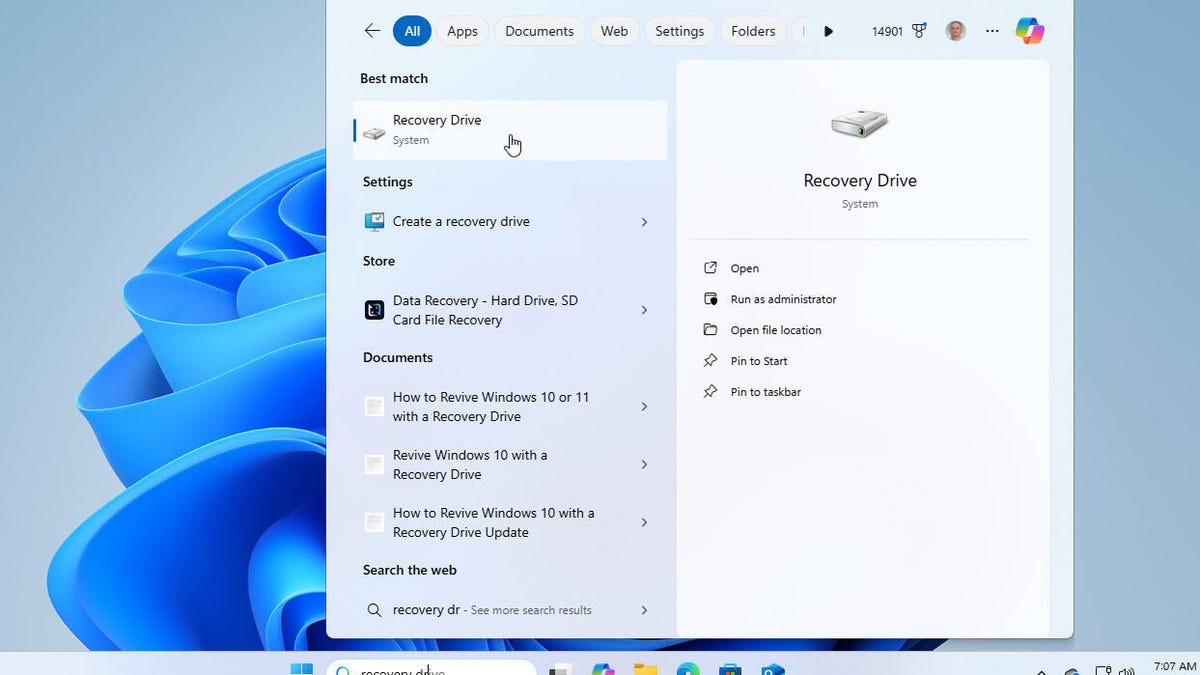The height and width of the screenshot is (675, 1200).
Task: Expand Data Recovery store result chevron
Action: [x=644, y=310]
